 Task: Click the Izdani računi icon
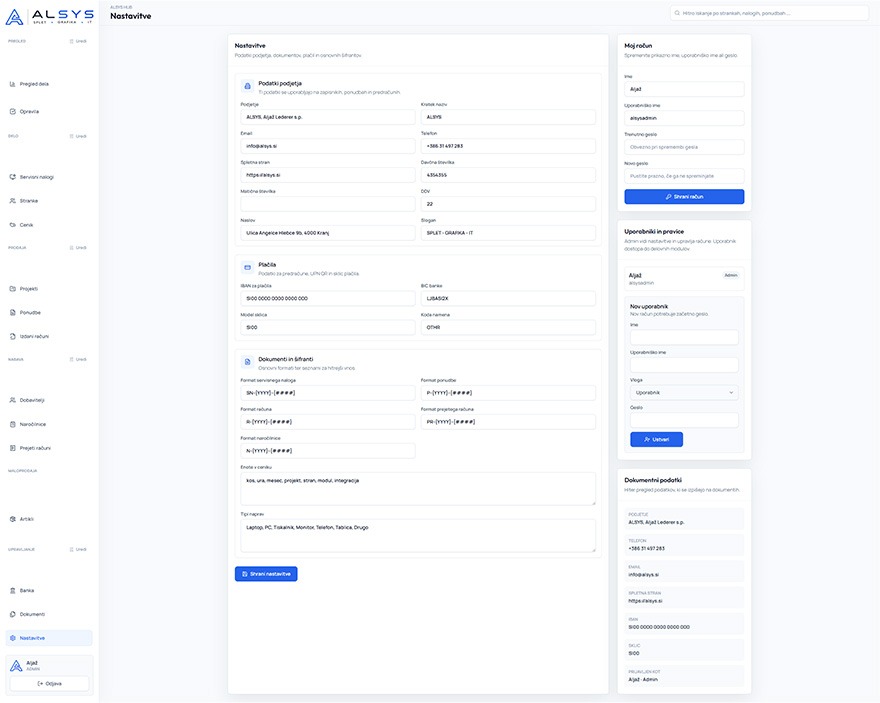12,337
